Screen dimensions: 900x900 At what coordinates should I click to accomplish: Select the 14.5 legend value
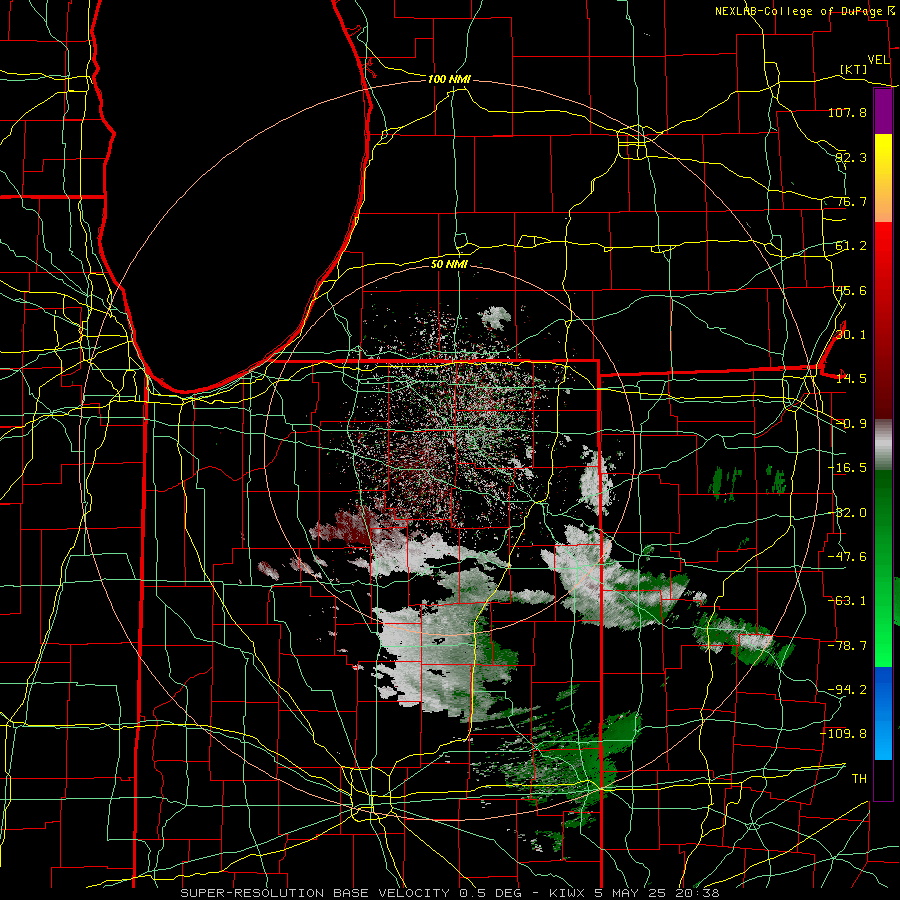coord(851,379)
